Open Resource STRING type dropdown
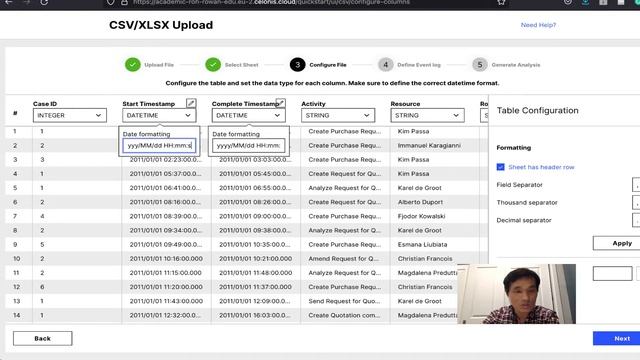640x360 pixels. [427, 116]
